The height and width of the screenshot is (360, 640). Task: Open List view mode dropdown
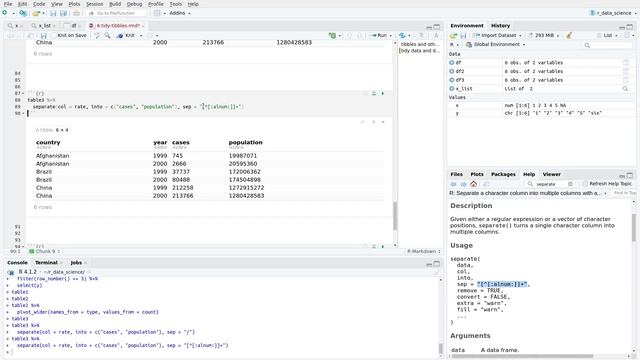[x=608, y=36]
